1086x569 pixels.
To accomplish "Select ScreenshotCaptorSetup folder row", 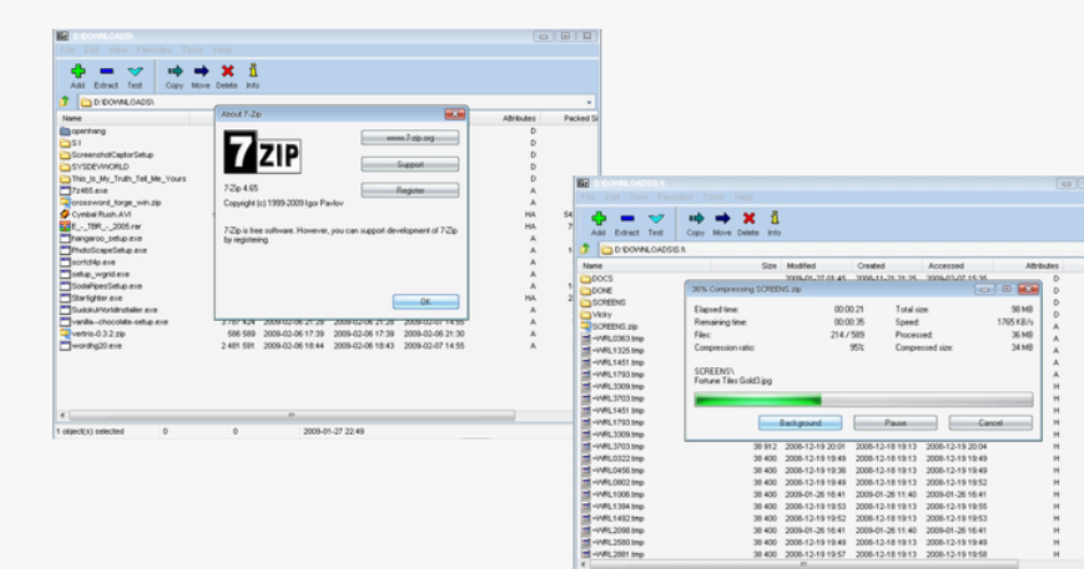I will [107, 155].
